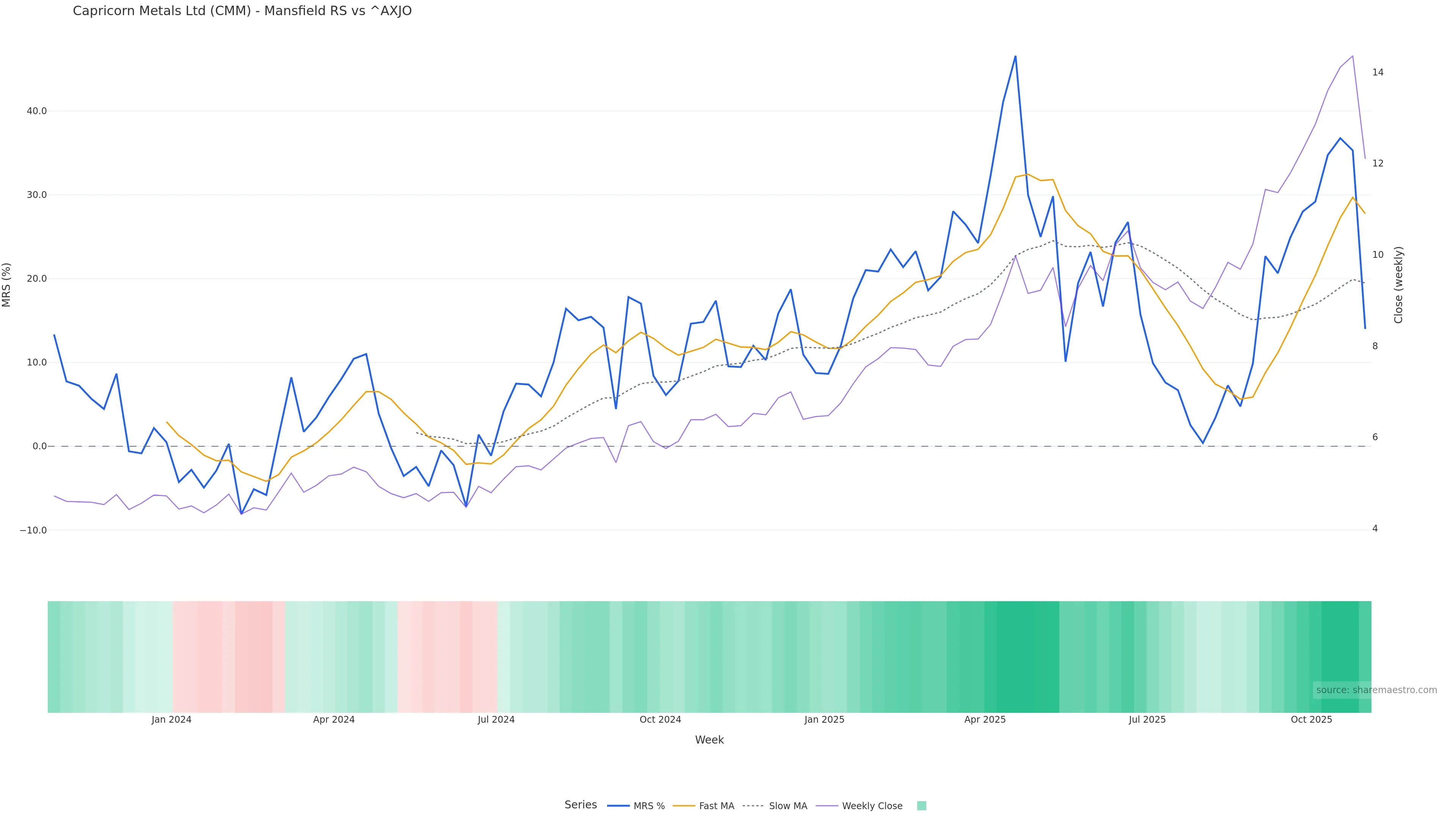Click the purple Weekly Close line sample in the legend
This screenshot has width=1456, height=819.
coord(827,806)
